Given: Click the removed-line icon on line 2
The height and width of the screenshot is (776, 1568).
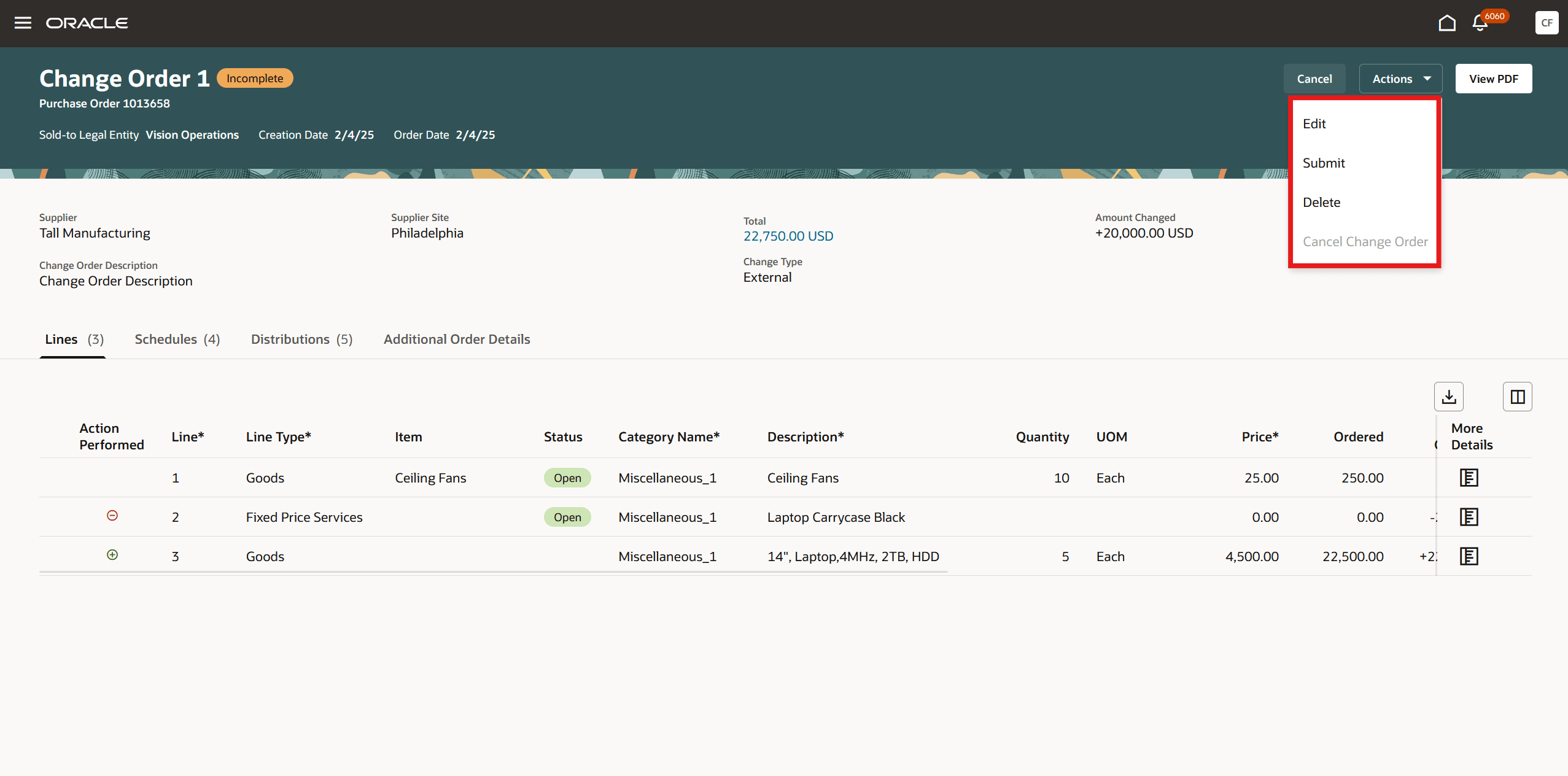Looking at the screenshot, I should point(112,516).
